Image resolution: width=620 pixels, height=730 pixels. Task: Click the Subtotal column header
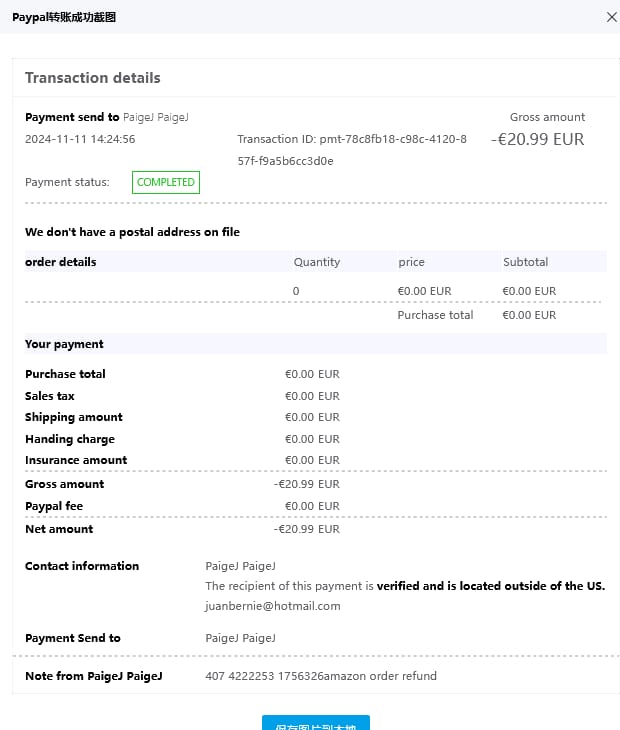click(525, 262)
